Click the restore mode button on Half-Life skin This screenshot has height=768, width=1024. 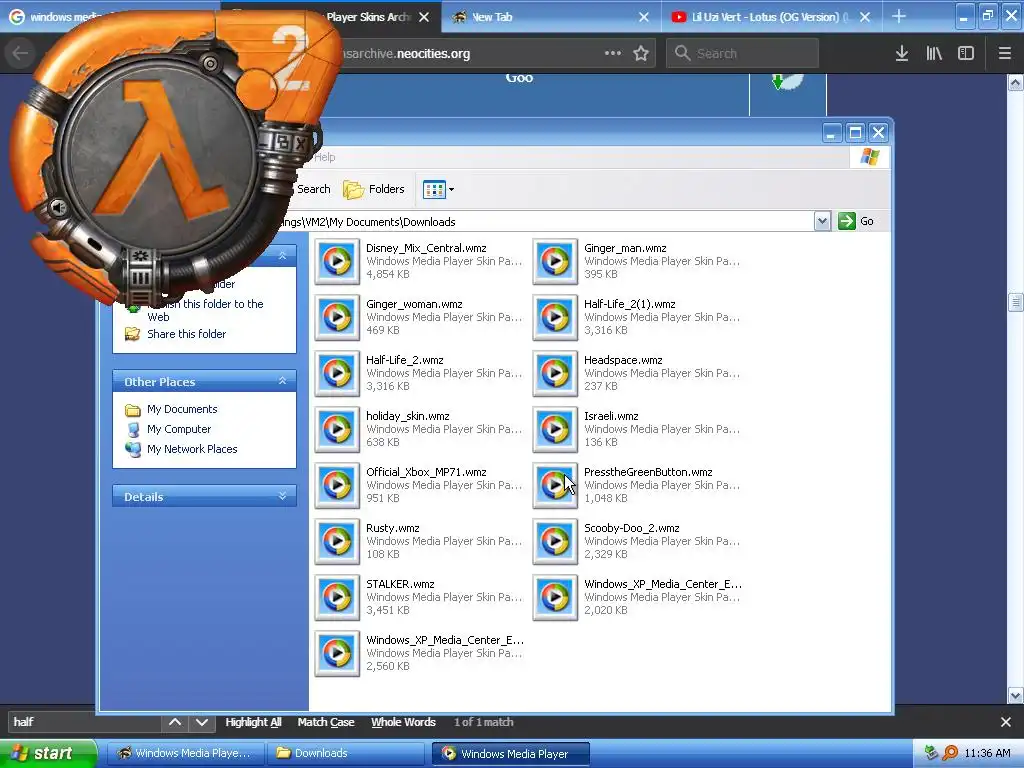(284, 140)
